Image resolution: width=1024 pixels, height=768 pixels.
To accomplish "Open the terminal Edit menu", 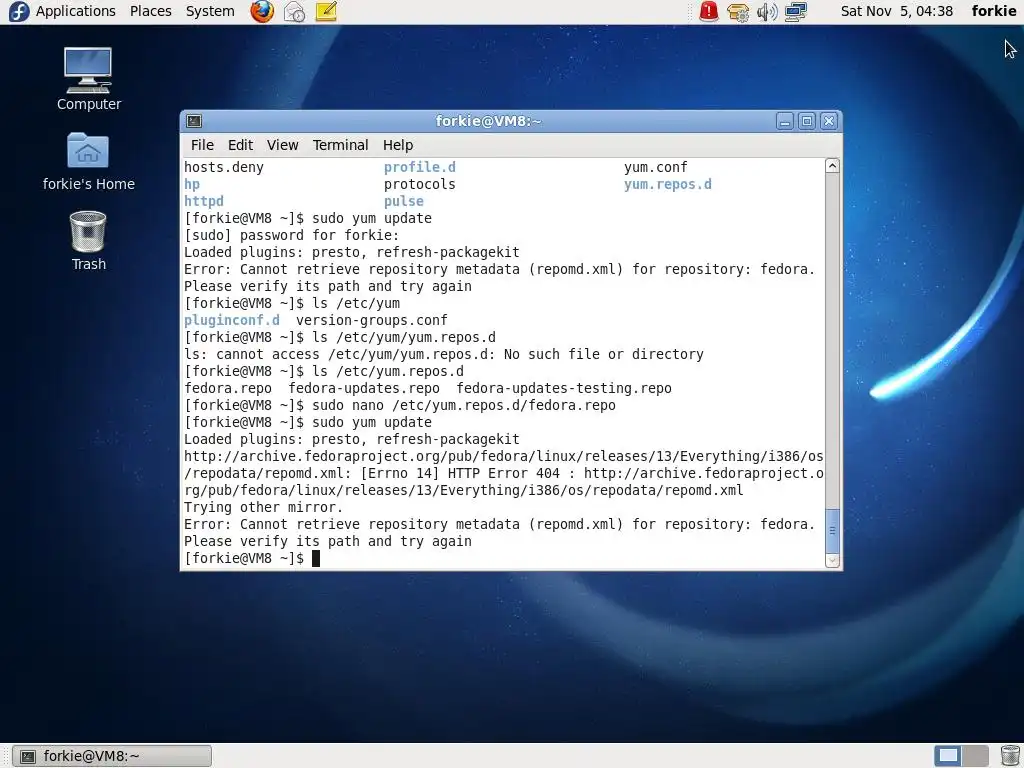I will (x=240, y=145).
